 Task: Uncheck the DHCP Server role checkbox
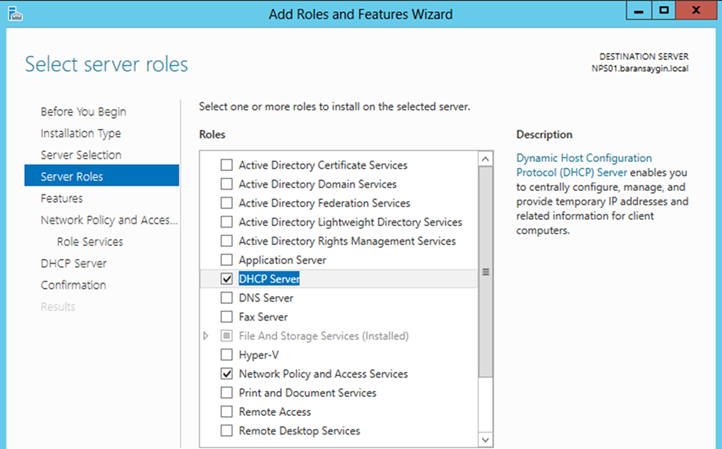[x=227, y=279]
